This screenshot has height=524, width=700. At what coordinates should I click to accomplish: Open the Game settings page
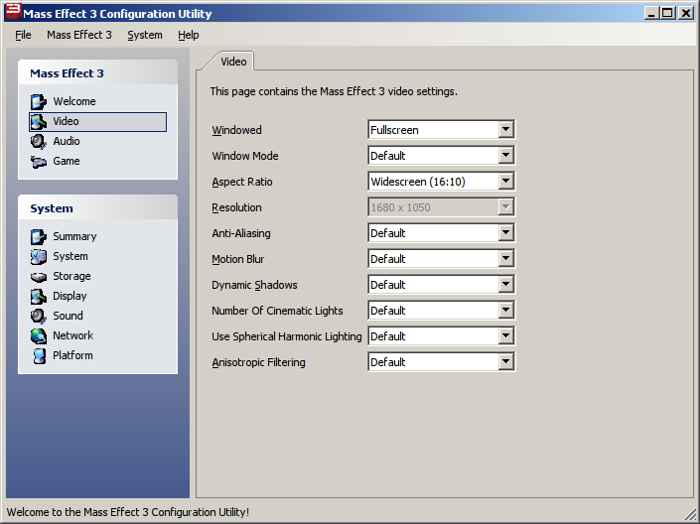click(x=66, y=161)
